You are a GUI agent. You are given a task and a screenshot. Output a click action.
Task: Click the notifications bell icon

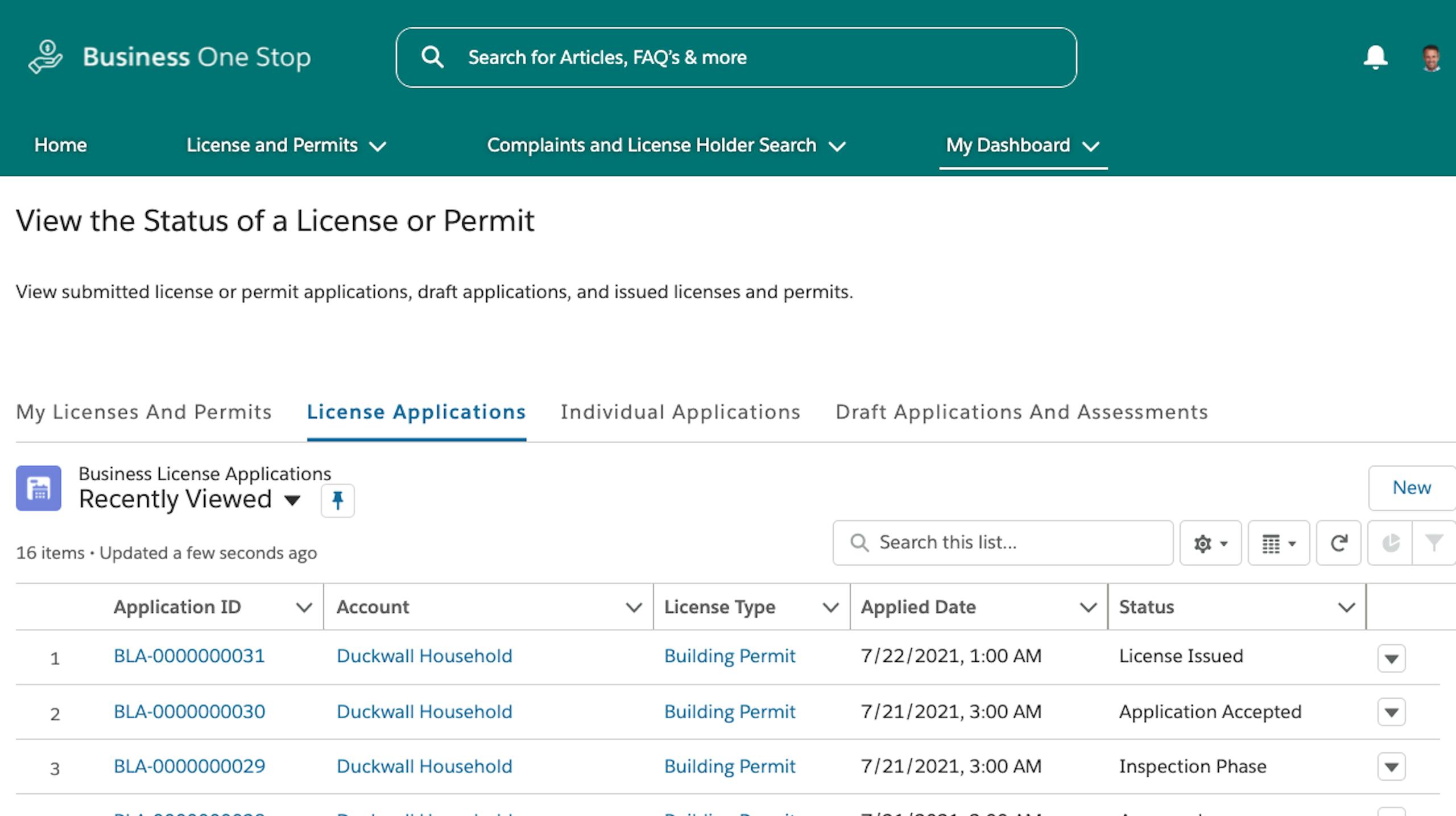point(1375,57)
